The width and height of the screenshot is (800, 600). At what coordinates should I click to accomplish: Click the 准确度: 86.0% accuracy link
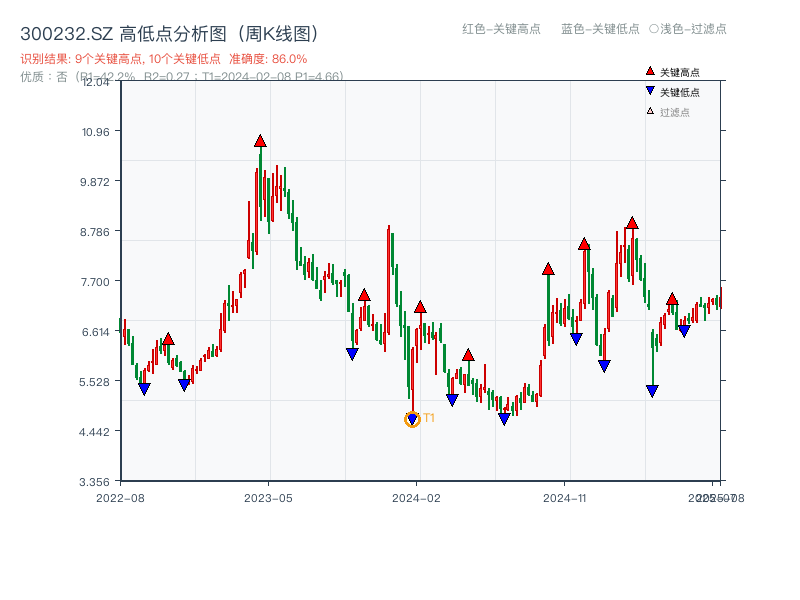[x=268, y=59]
